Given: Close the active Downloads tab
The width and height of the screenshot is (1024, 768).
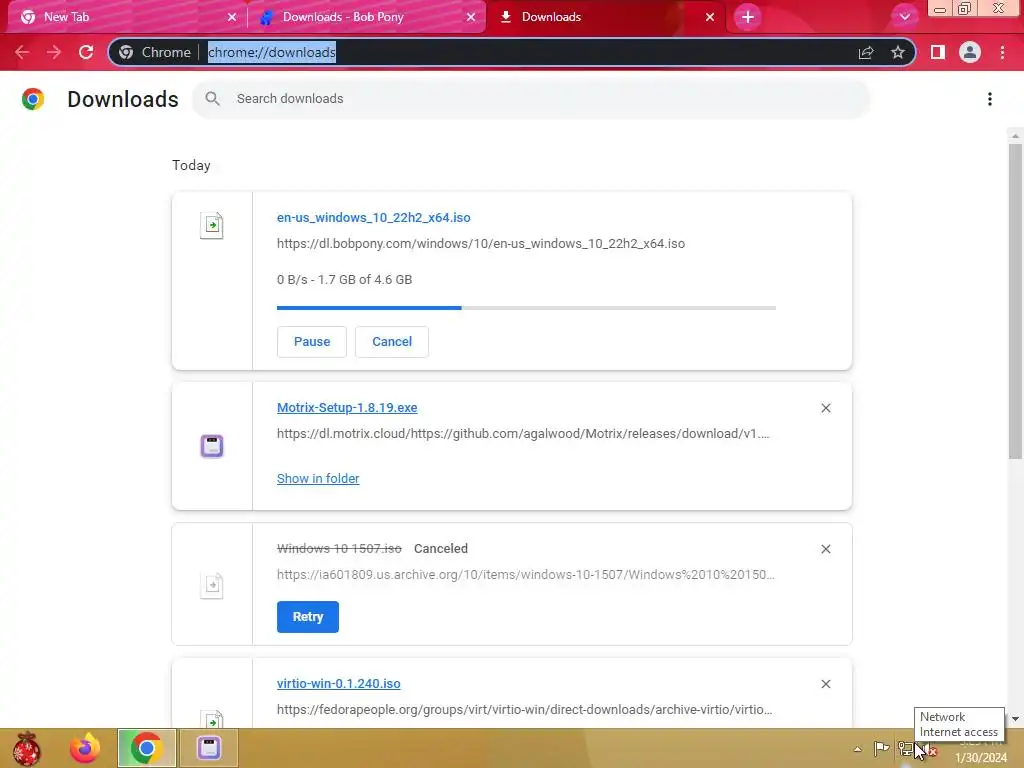Looking at the screenshot, I should [710, 17].
